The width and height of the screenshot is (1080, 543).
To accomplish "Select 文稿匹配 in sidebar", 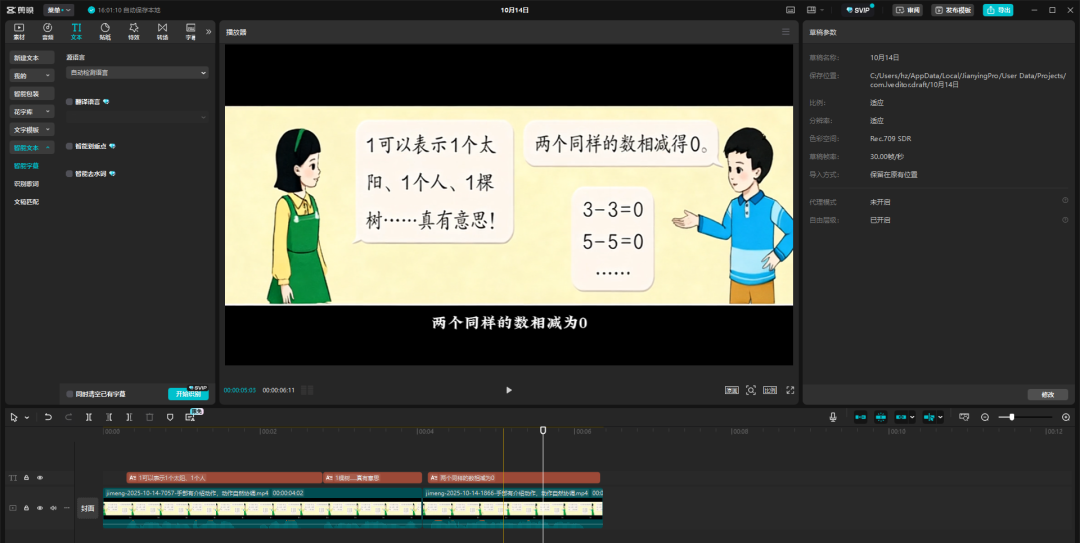I will (x=27, y=202).
